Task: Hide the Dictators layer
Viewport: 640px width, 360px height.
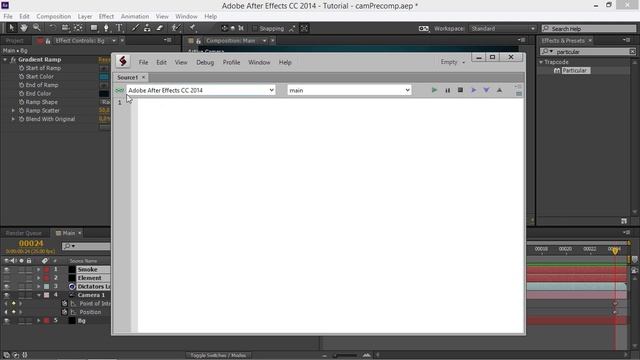Action: pyautogui.click(x=6, y=287)
